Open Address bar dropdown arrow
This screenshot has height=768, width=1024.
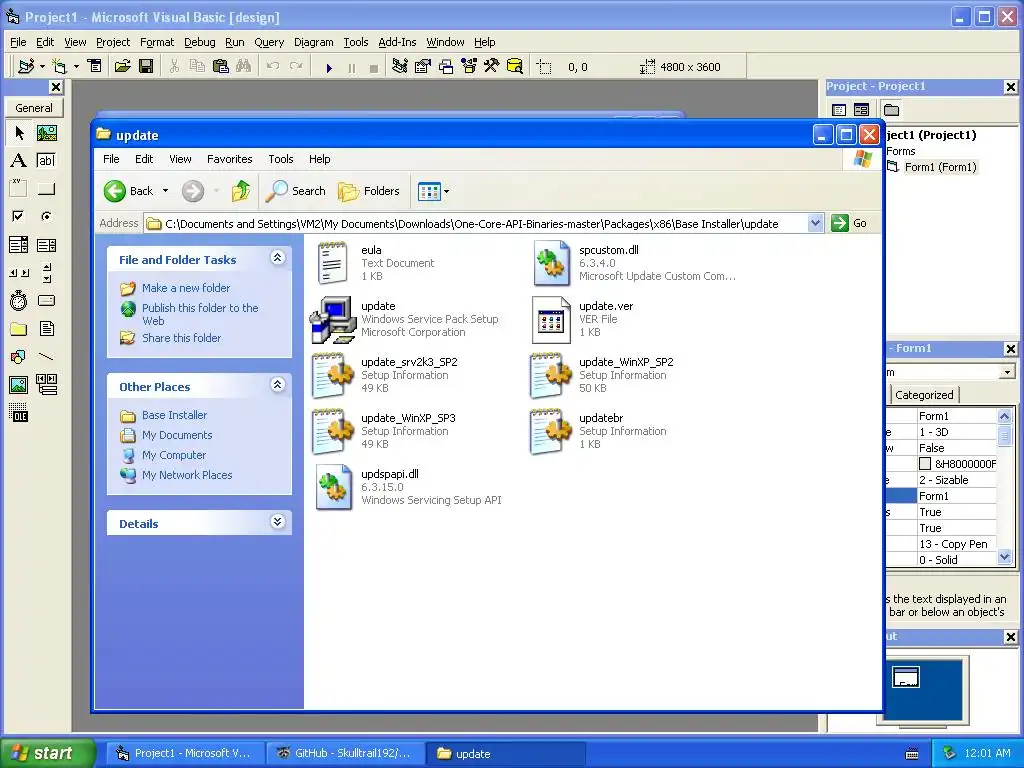tap(815, 223)
